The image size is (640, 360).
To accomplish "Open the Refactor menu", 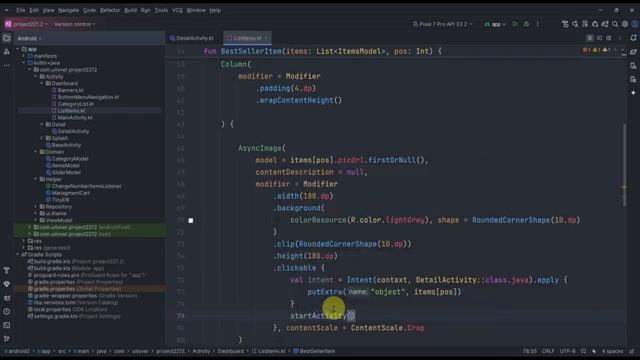I will coord(110,10).
